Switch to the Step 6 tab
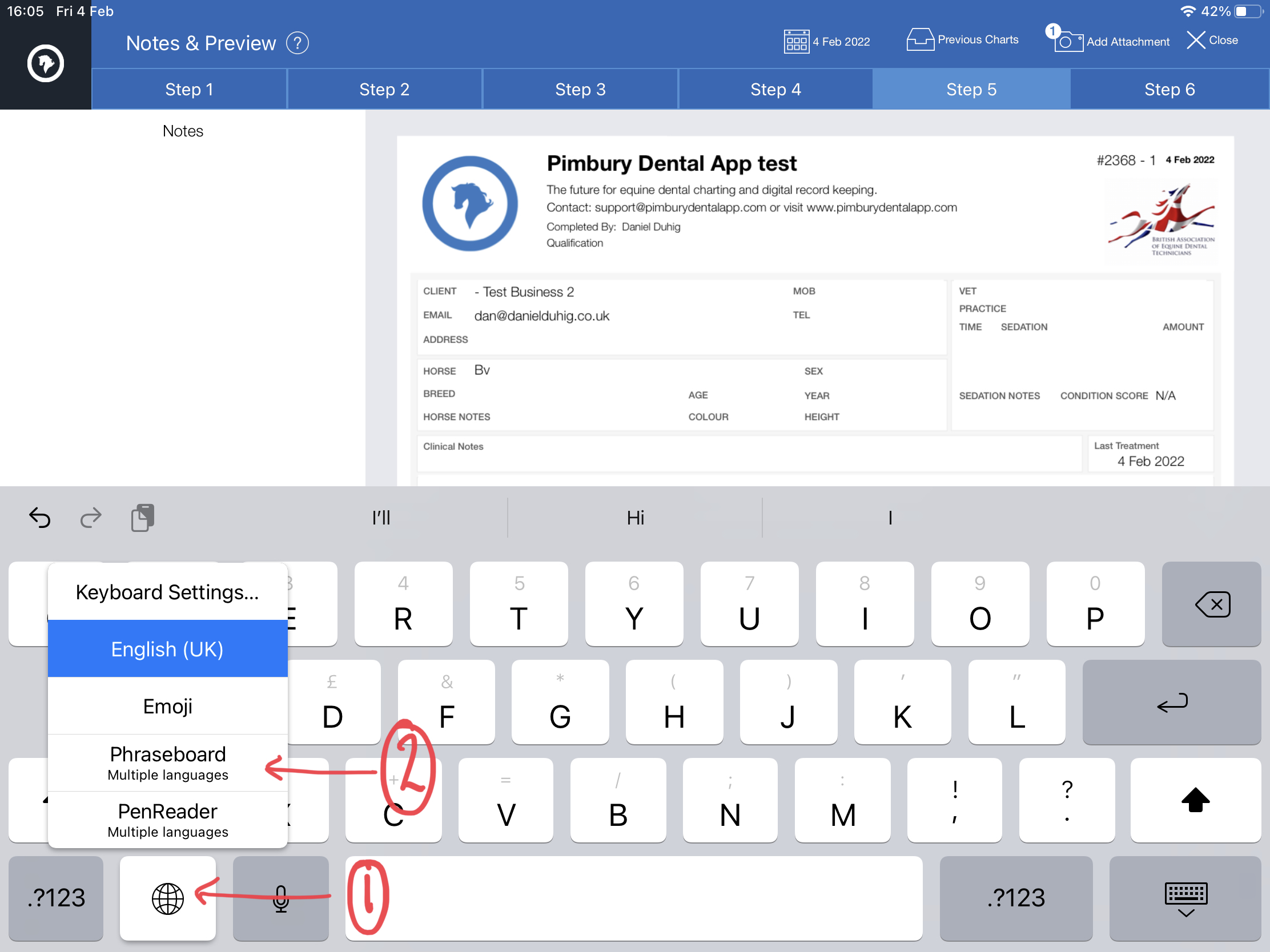This screenshot has height=952, width=1270. [1169, 89]
